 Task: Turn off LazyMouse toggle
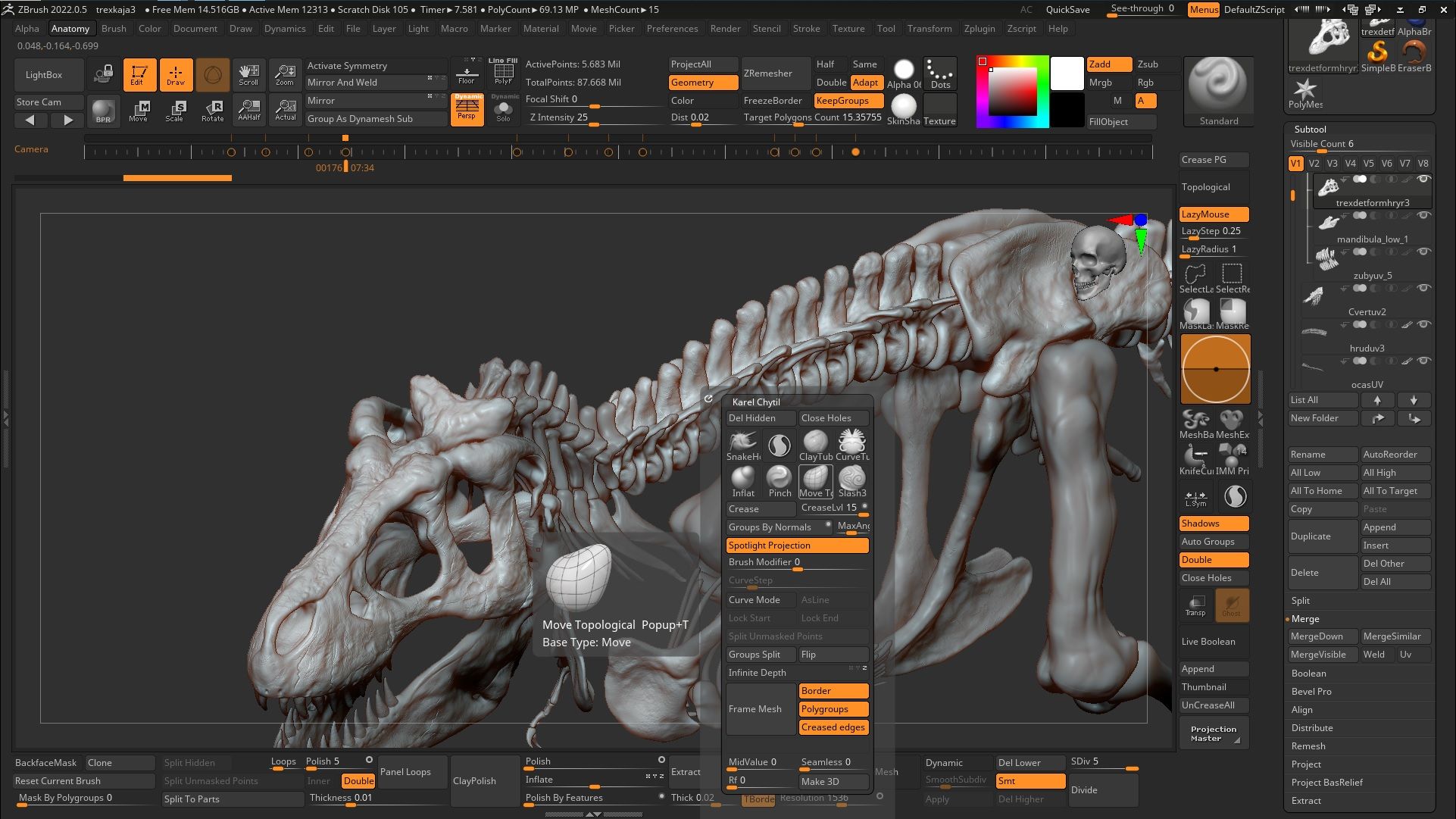[1213, 214]
